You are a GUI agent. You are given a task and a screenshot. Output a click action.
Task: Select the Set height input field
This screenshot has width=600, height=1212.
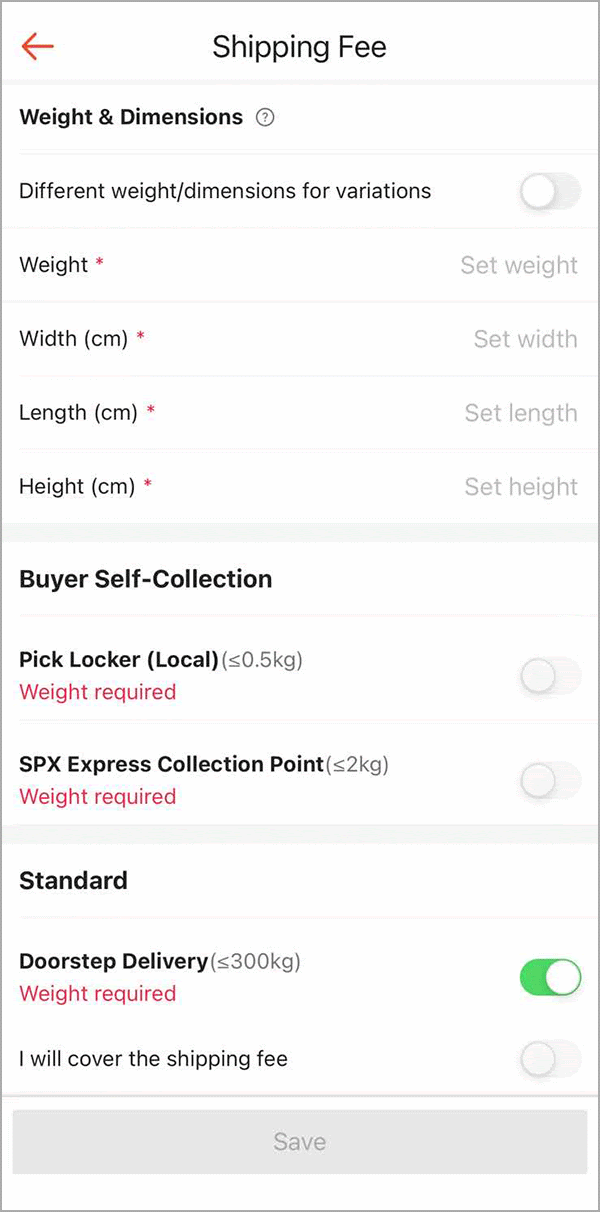point(521,487)
